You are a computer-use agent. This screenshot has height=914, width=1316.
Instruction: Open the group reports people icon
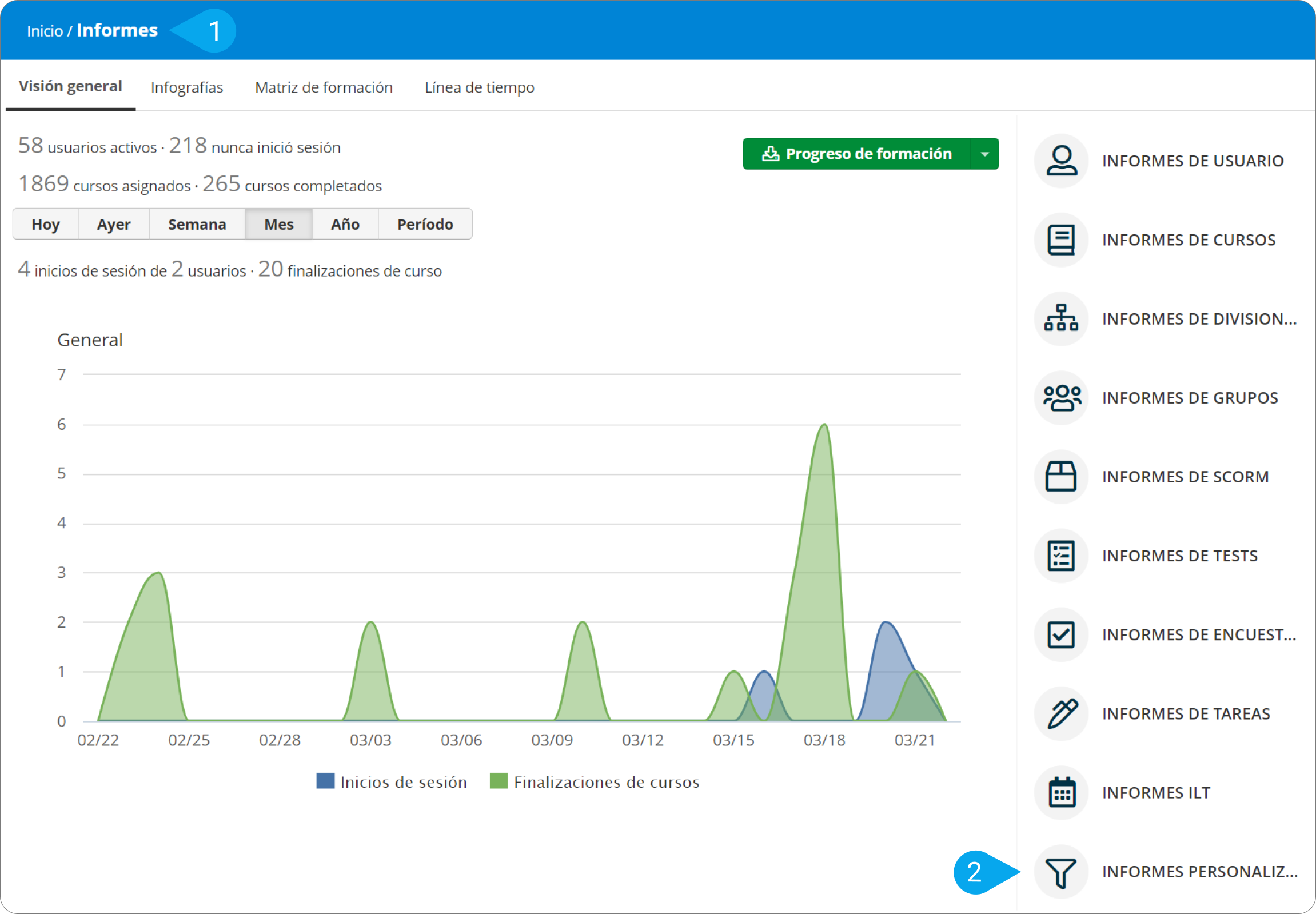[x=1061, y=398]
